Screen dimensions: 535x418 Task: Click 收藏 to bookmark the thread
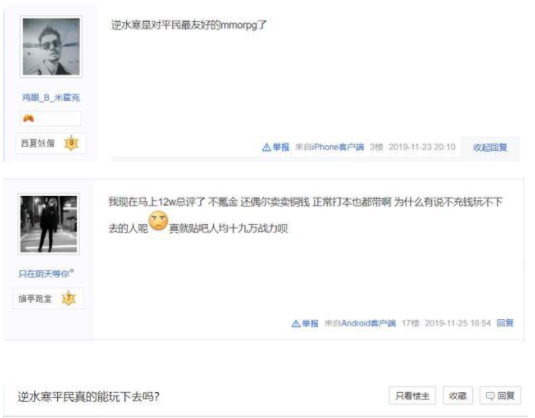point(458,396)
